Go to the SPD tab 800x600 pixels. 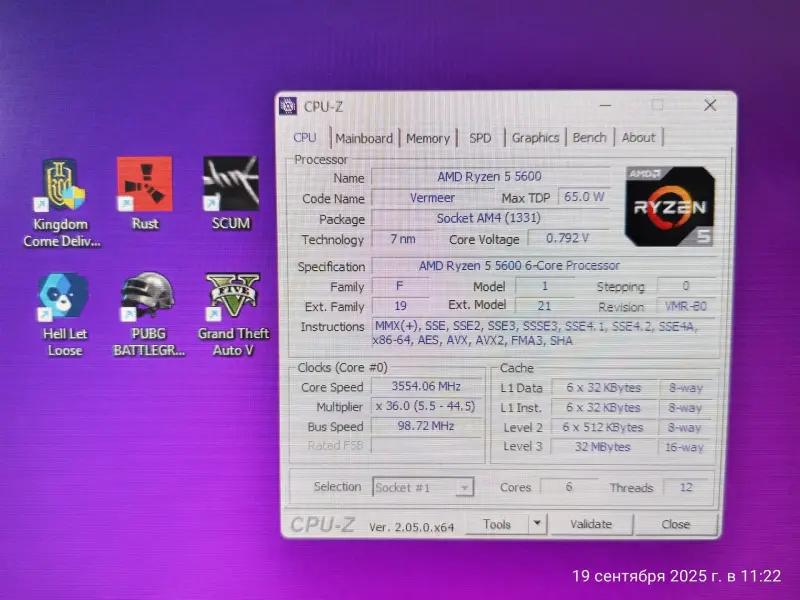pos(480,138)
